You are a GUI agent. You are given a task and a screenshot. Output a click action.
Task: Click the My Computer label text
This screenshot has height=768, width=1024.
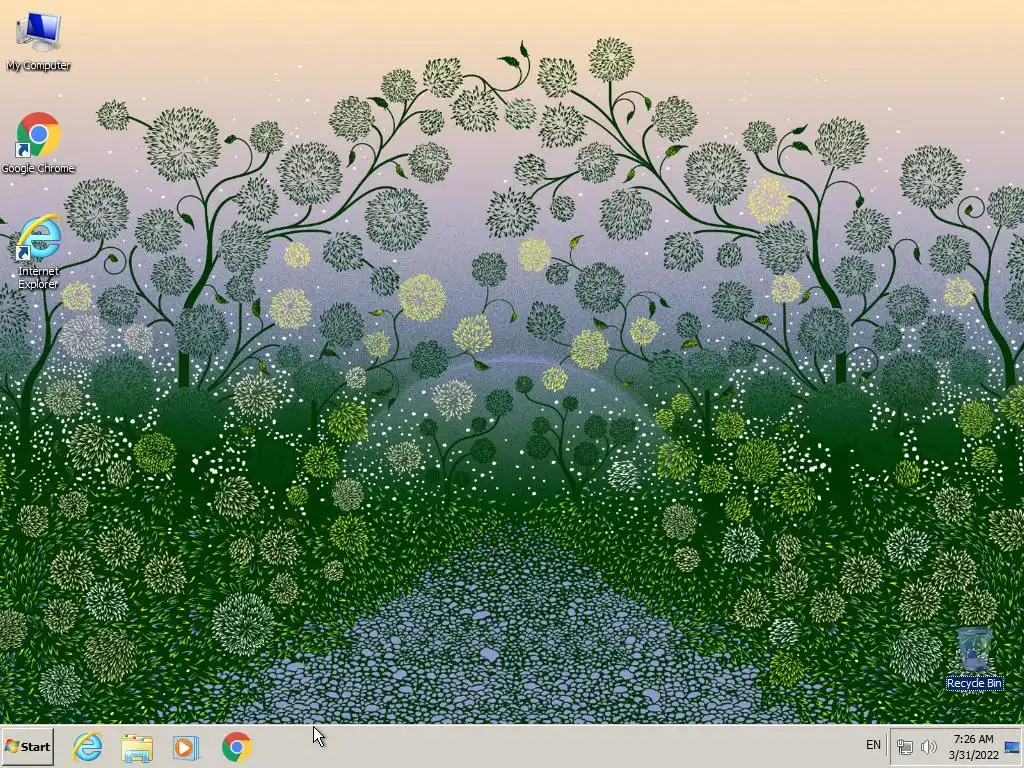click(x=39, y=65)
